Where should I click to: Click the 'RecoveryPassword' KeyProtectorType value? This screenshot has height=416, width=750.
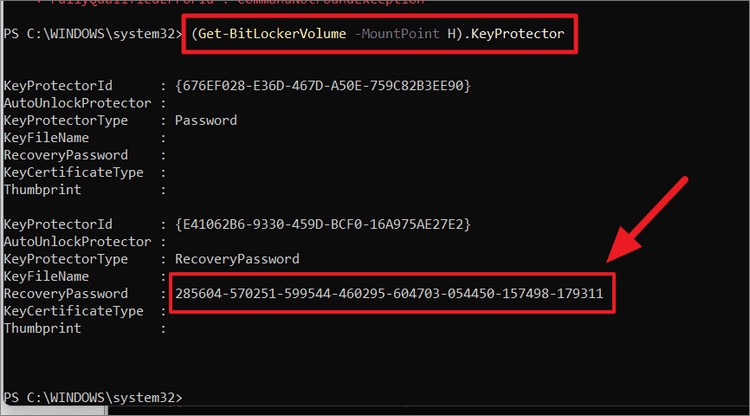tap(237, 259)
